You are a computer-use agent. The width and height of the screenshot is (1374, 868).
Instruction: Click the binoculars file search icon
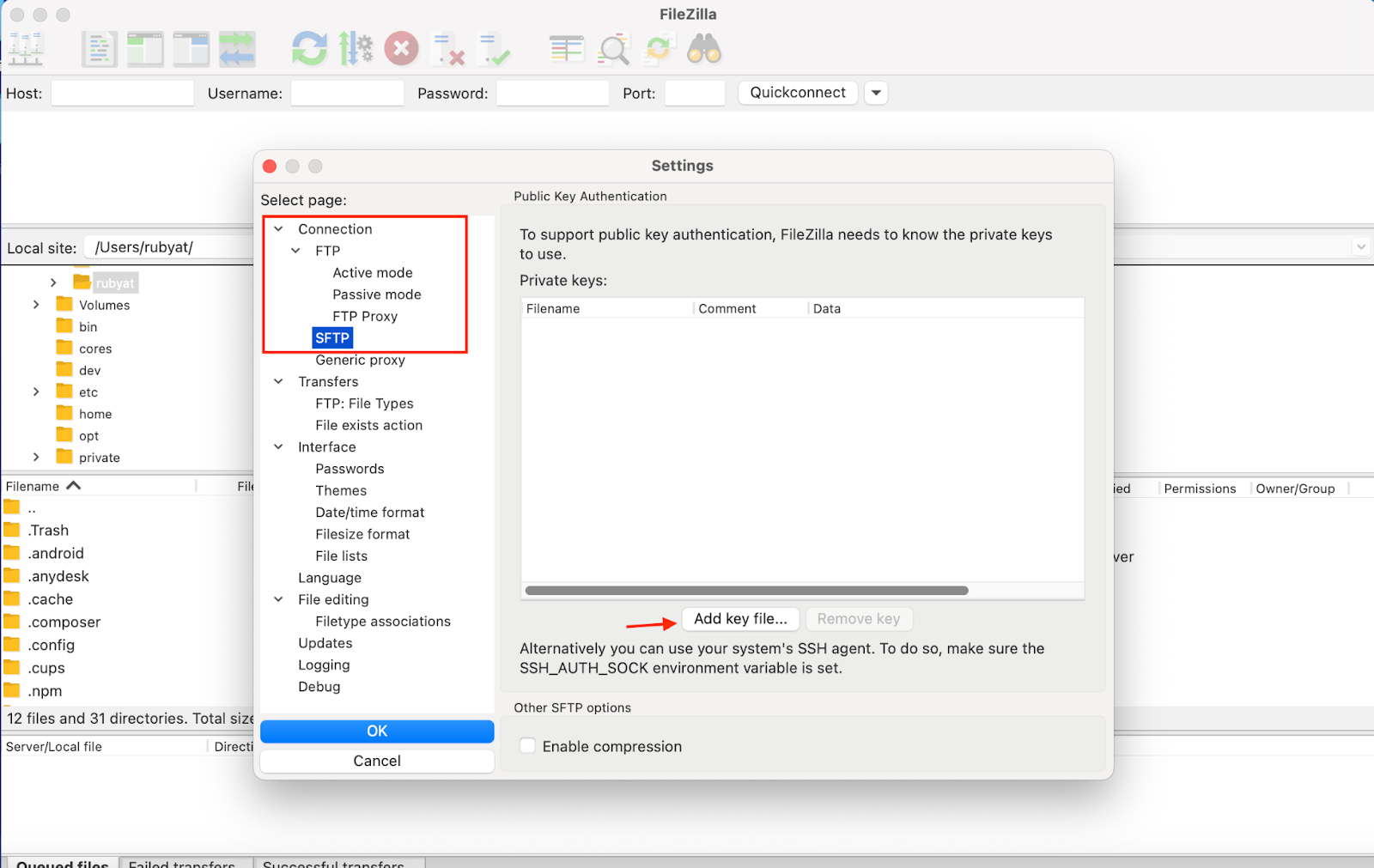(704, 49)
